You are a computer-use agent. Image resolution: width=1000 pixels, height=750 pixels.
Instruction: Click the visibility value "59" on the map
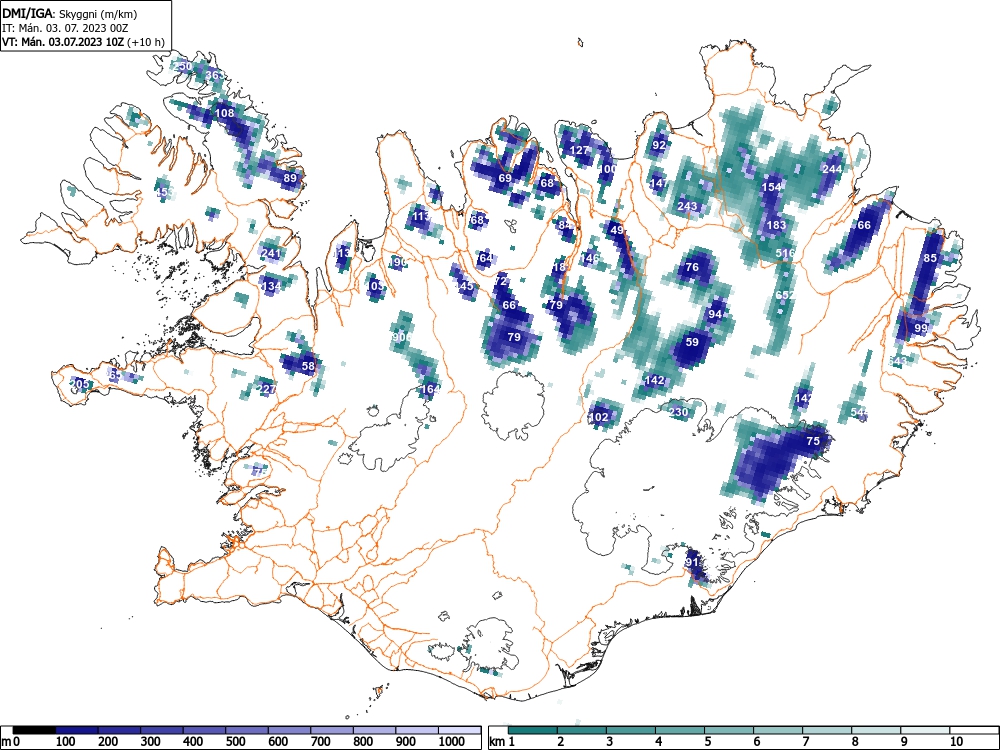tap(692, 342)
